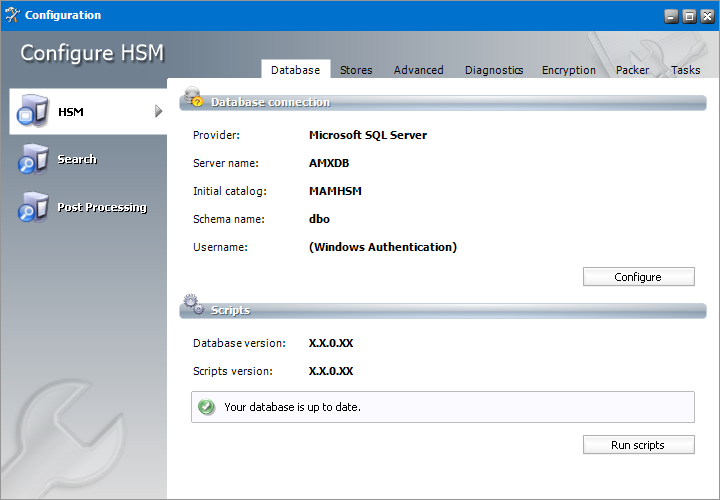The height and width of the screenshot is (500, 720).
Task: Switch to the Stores tab
Action: coord(356,70)
